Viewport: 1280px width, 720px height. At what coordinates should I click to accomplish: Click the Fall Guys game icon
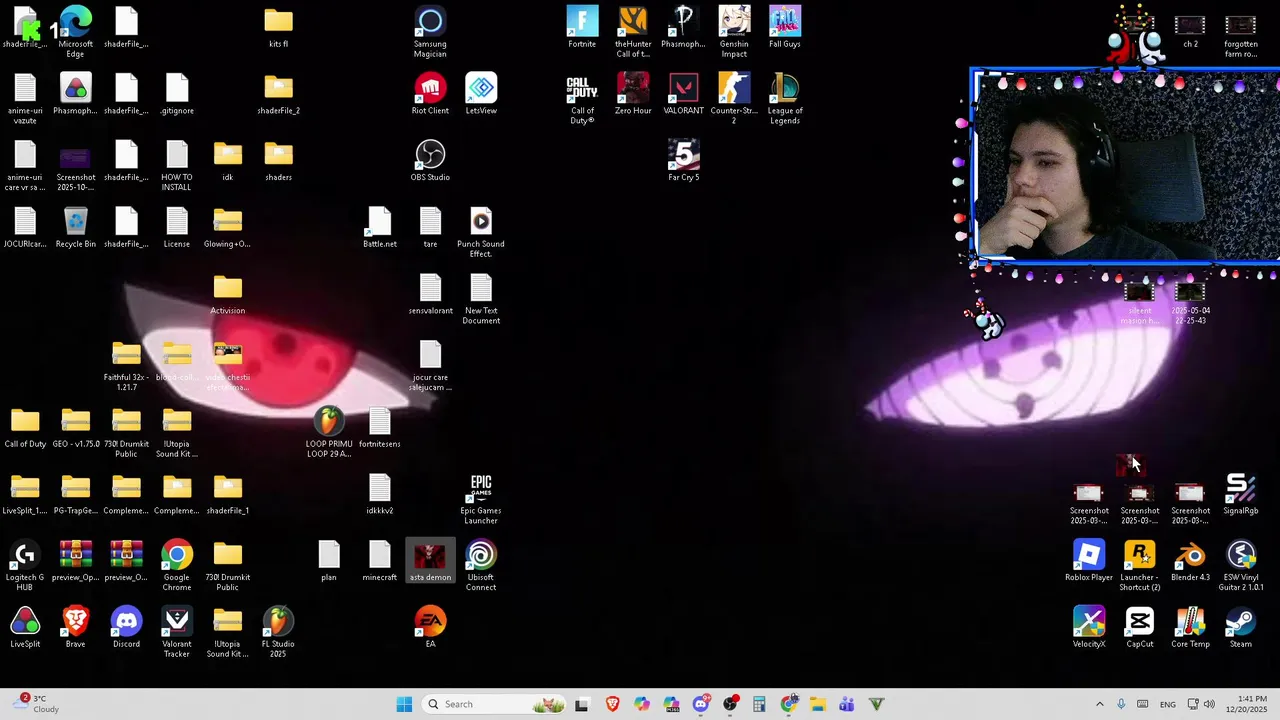pos(785,27)
